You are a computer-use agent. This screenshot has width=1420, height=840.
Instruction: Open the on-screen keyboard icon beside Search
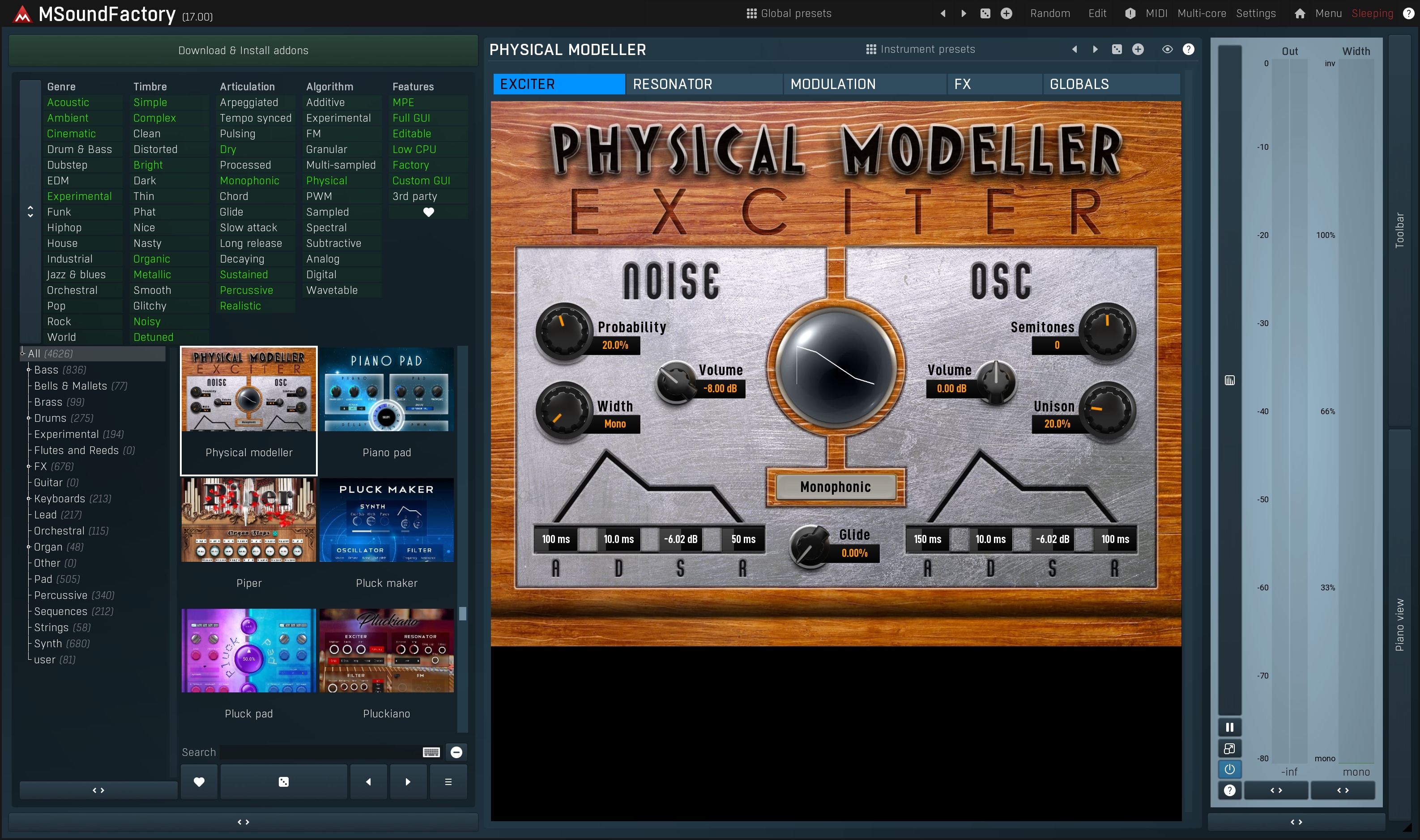[431, 752]
